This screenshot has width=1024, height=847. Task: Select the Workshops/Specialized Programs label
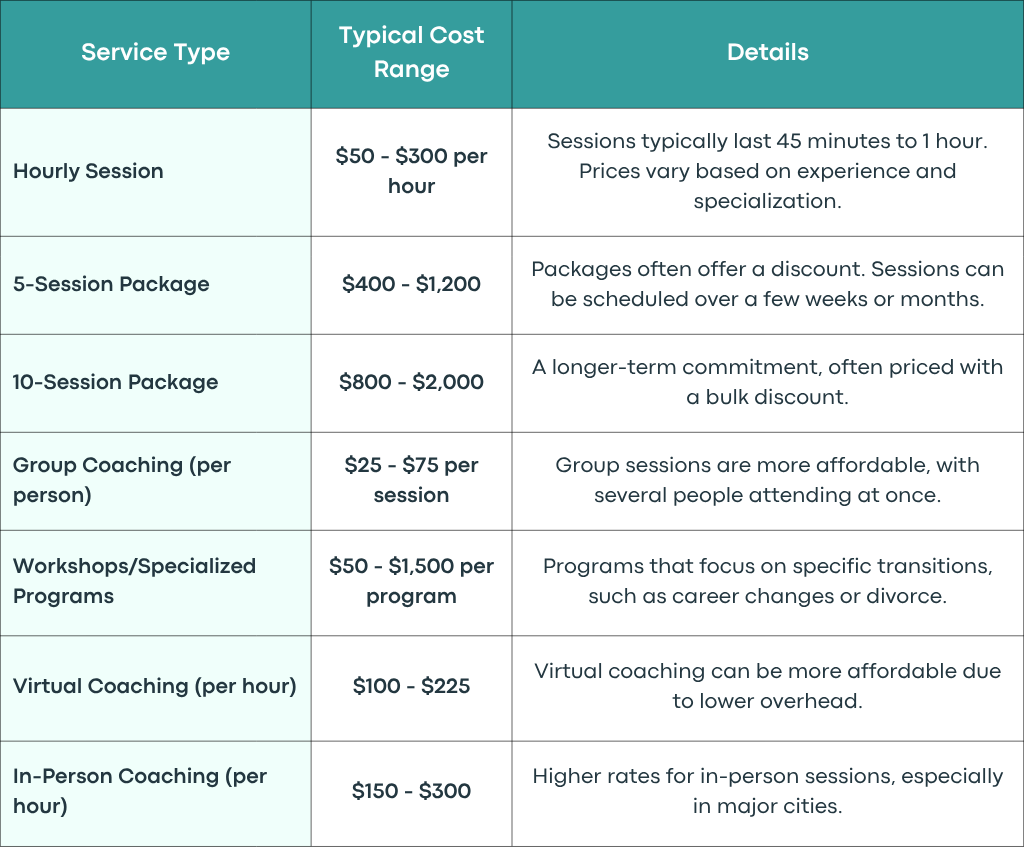pos(135,581)
